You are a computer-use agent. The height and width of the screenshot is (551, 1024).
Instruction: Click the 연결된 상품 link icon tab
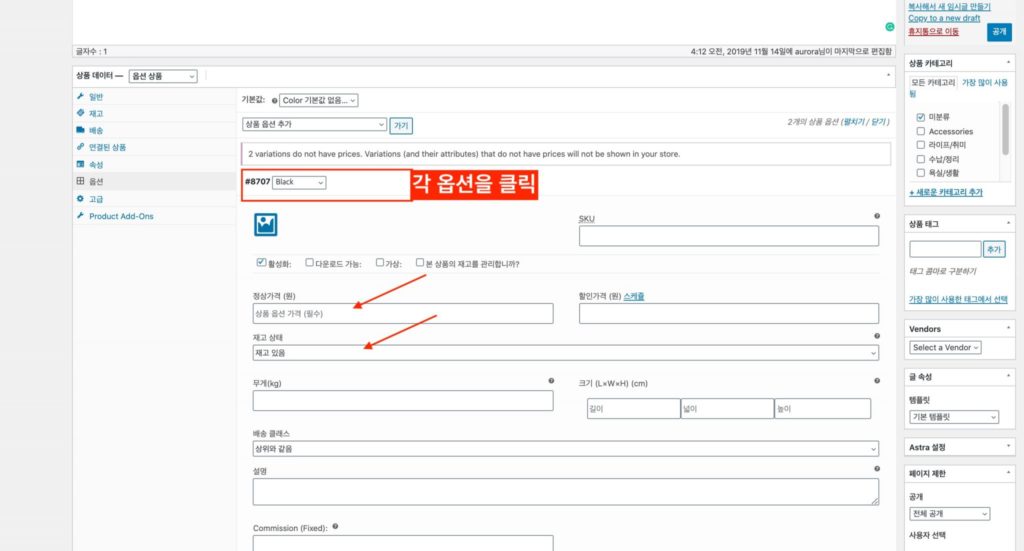[80, 147]
